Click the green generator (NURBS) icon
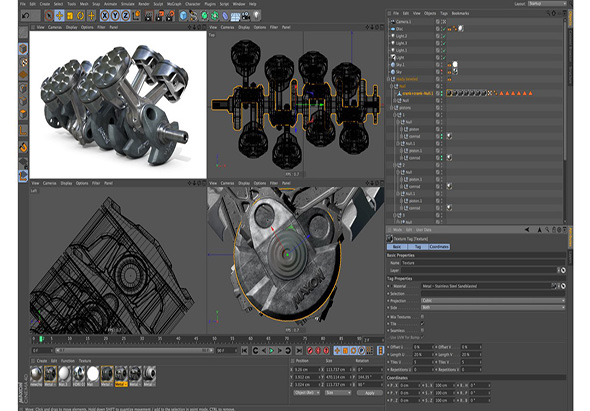This screenshot has height=411, width=590. [x=204, y=15]
